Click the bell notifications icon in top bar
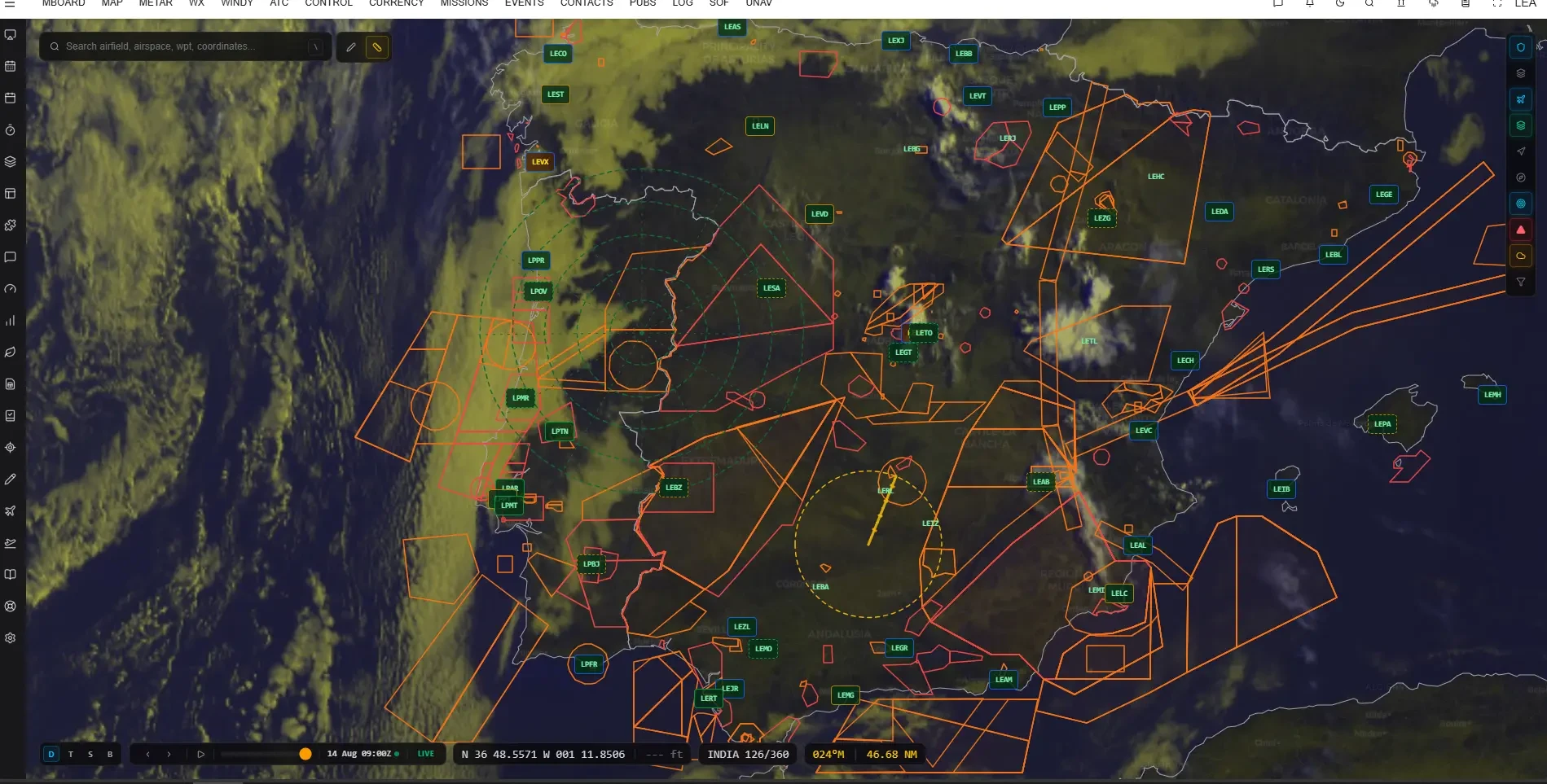 point(1310,3)
